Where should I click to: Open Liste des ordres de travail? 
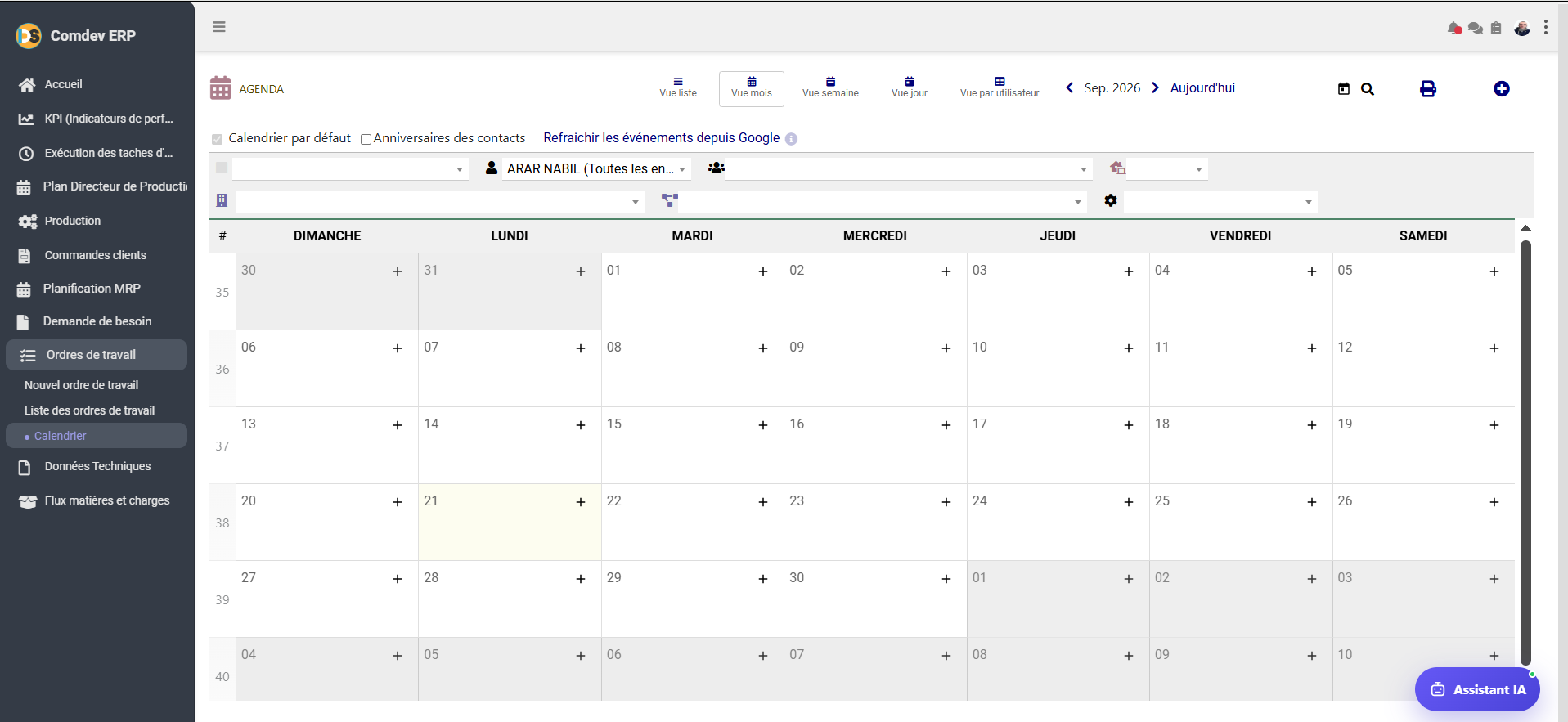pyautogui.click(x=89, y=410)
